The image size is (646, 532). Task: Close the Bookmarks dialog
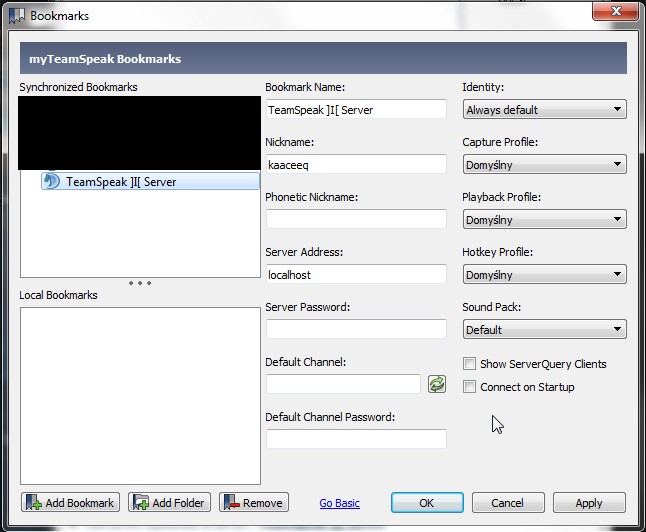[616, 11]
